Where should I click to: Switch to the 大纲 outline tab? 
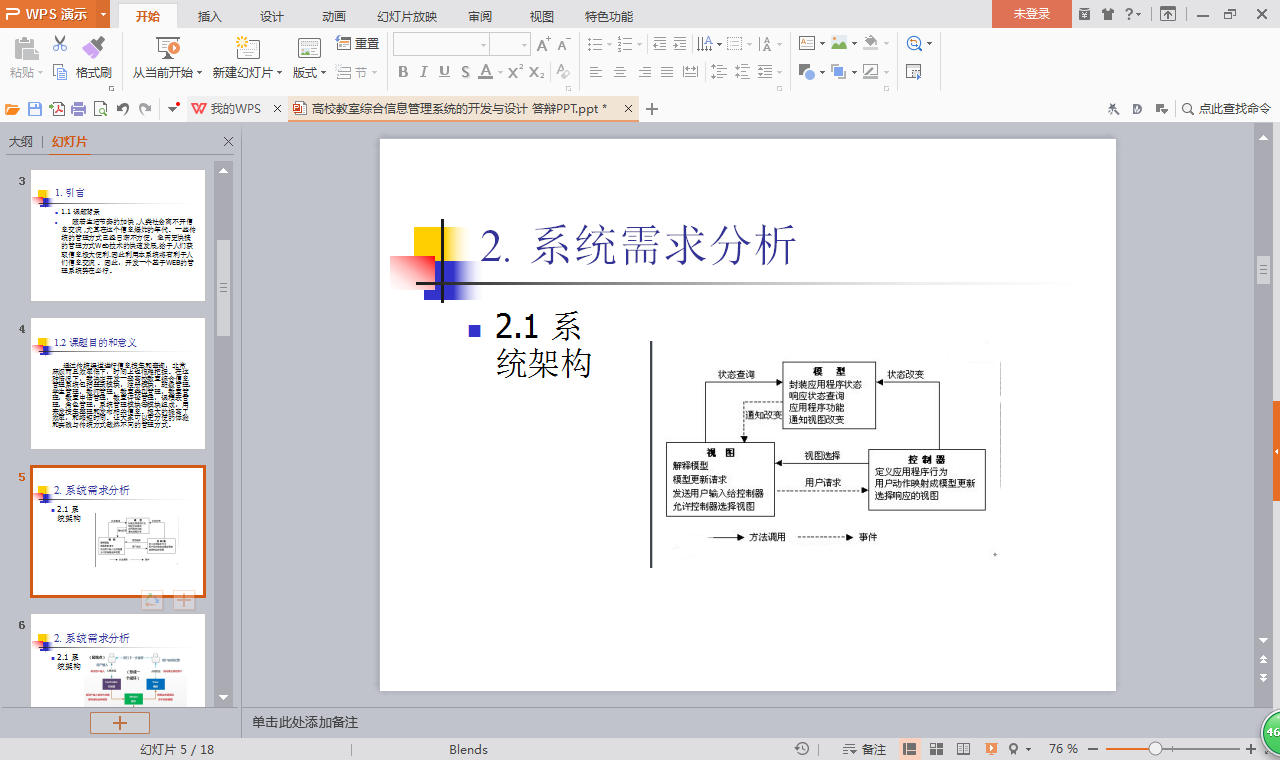pyautogui.click(x=21, y=142)
